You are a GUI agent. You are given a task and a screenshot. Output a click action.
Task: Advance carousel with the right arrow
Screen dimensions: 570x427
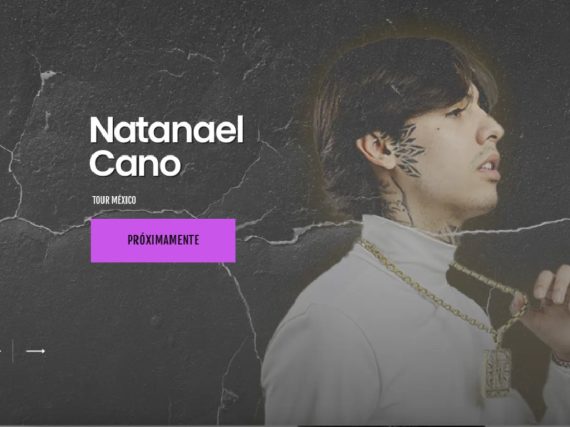tap(36, 351)
